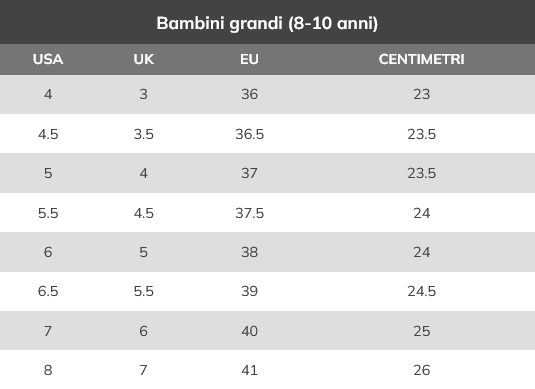
Task: Select the 26 centimetri cell
Action: point(422,370)
